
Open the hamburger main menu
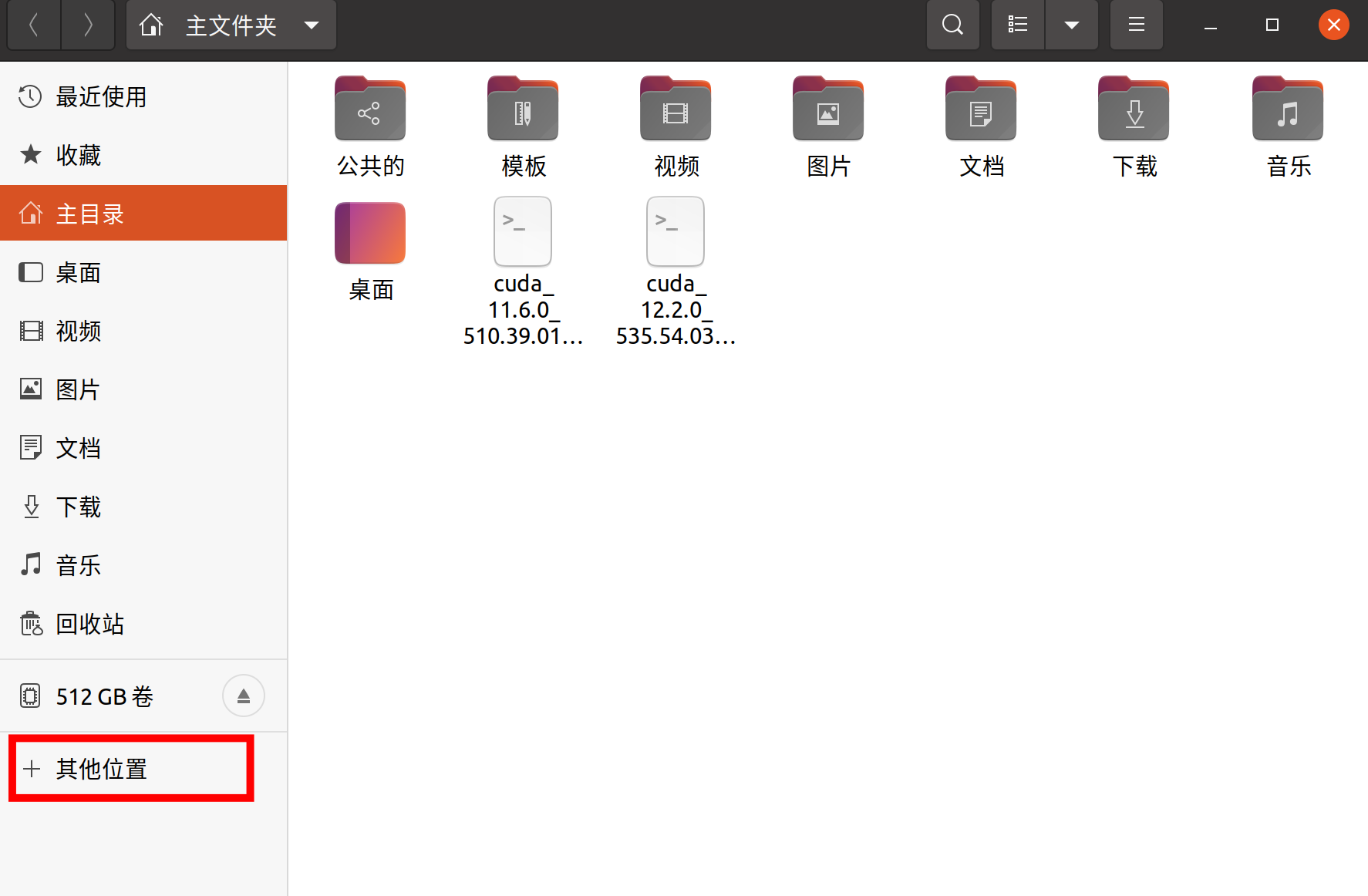(x=1137, y=25)
